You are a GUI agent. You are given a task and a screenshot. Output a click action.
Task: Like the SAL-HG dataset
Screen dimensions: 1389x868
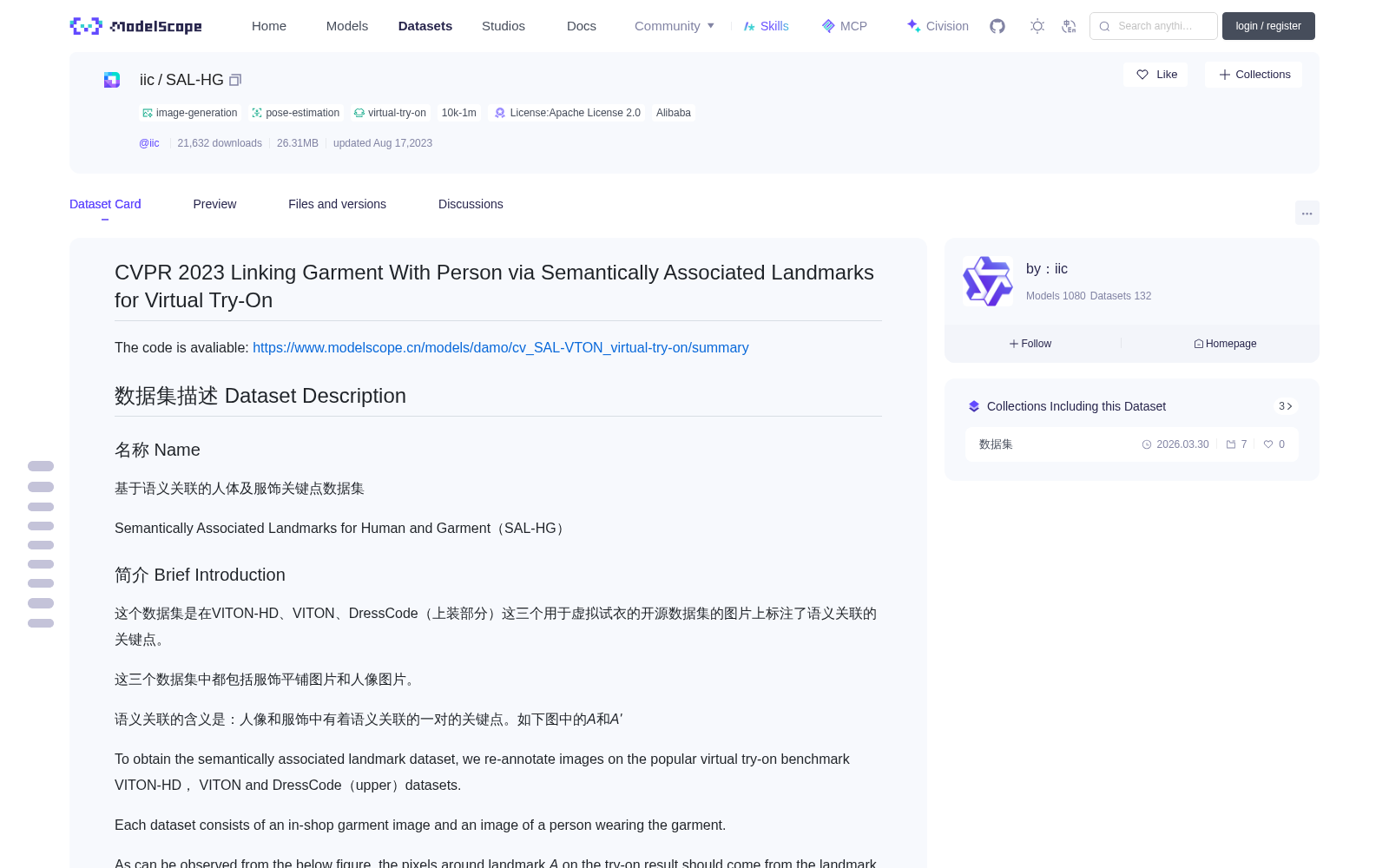click(x=1156, y=75)
